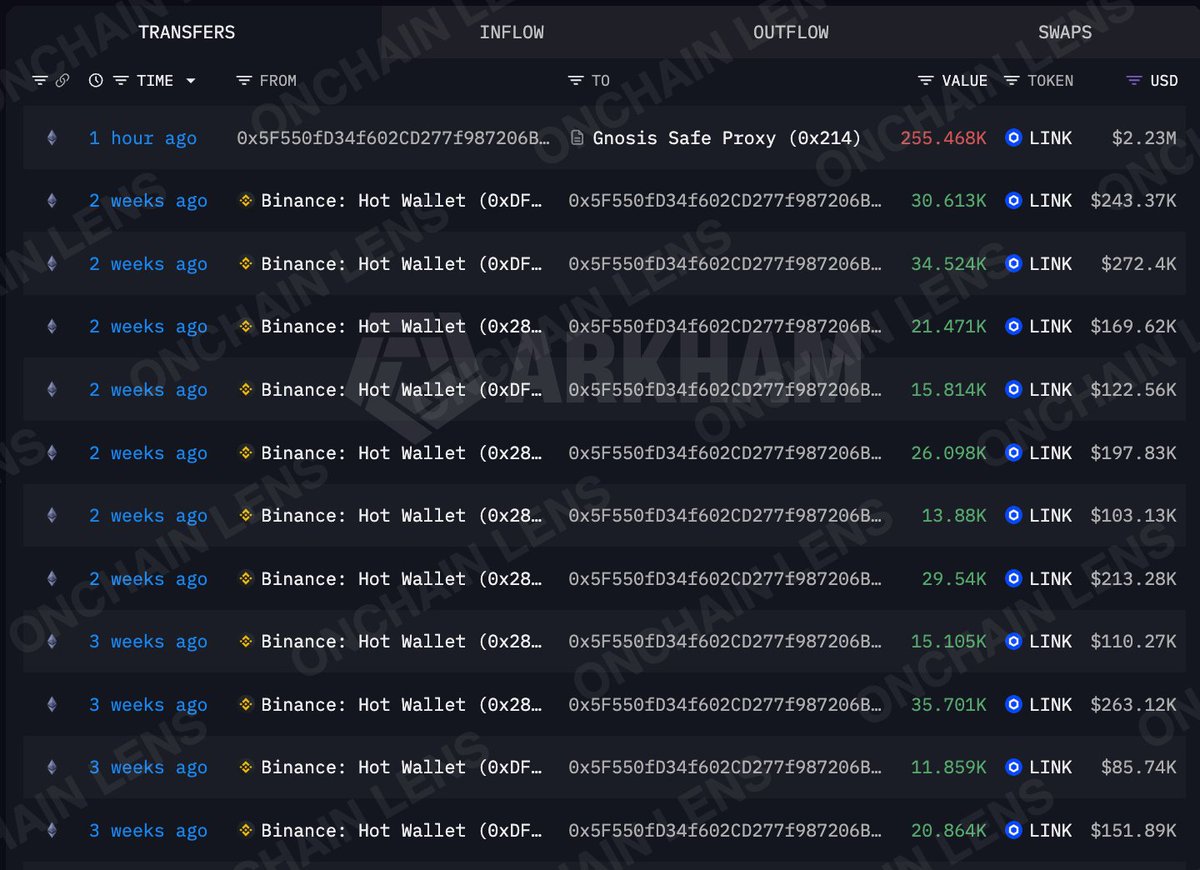Click LINK token icon in $243.37K row
The width and height of the screenshot is (1200, 870).
pyautogui.click(x=1014, y=201)
